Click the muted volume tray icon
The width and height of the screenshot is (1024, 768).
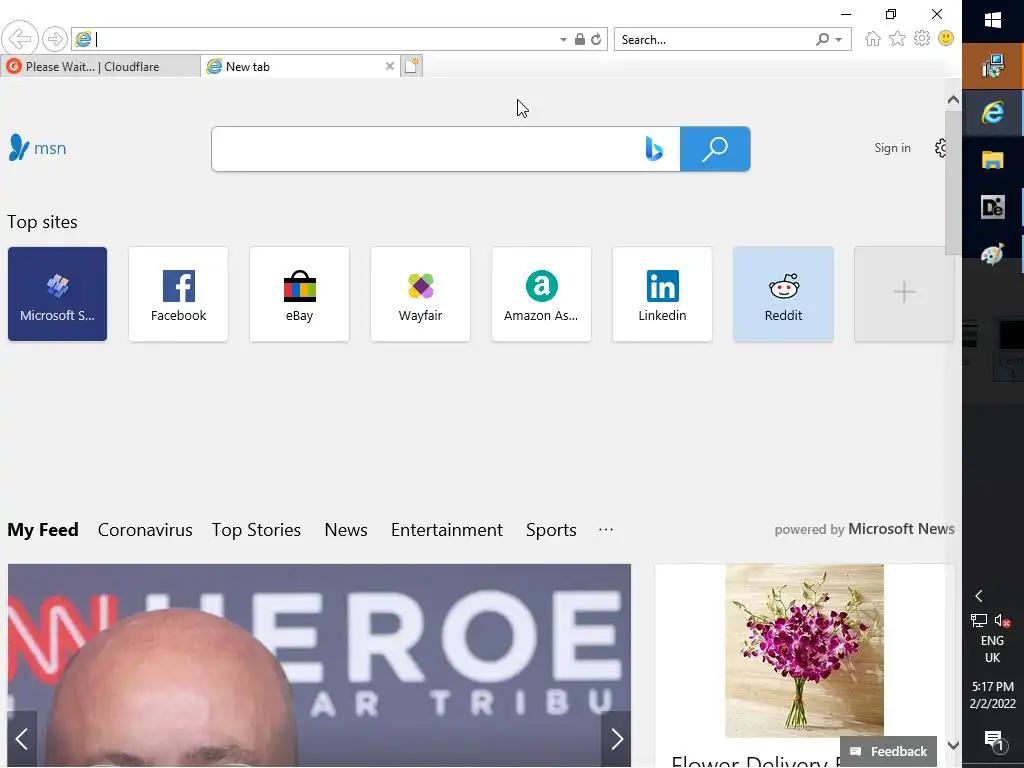tap(1002, 620)
